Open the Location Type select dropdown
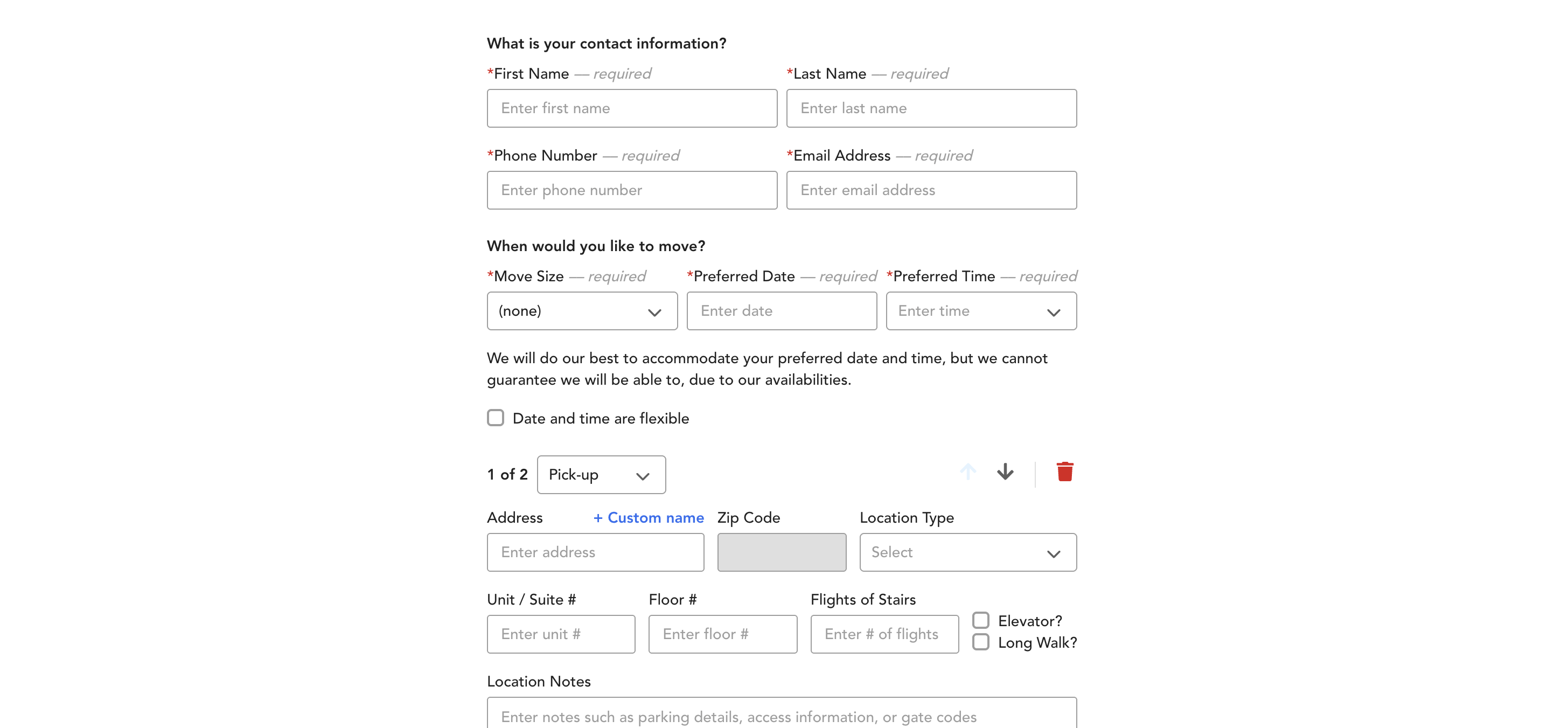The height and width of the screenshot is (728, 1568). click(967, 552)
